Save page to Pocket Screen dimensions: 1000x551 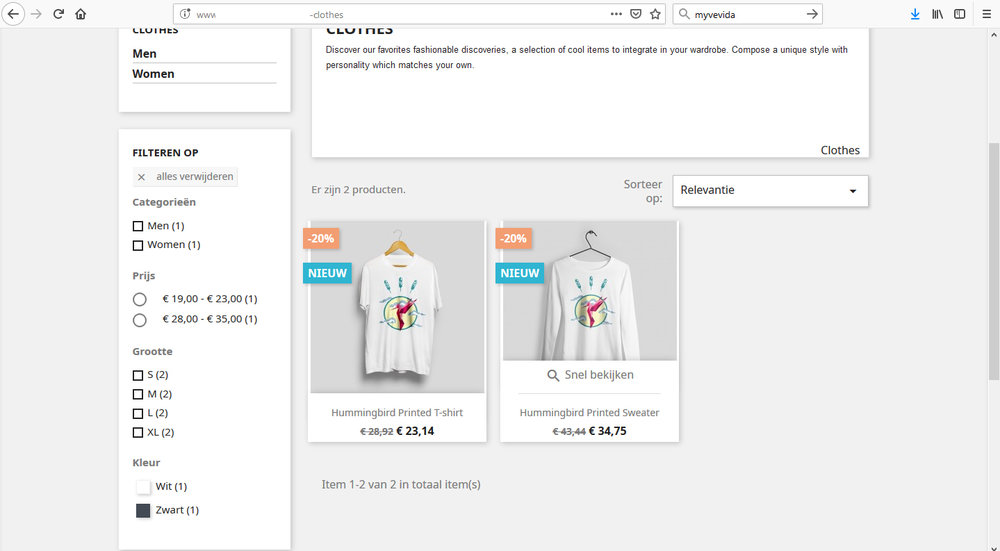(x=636, y=14)
